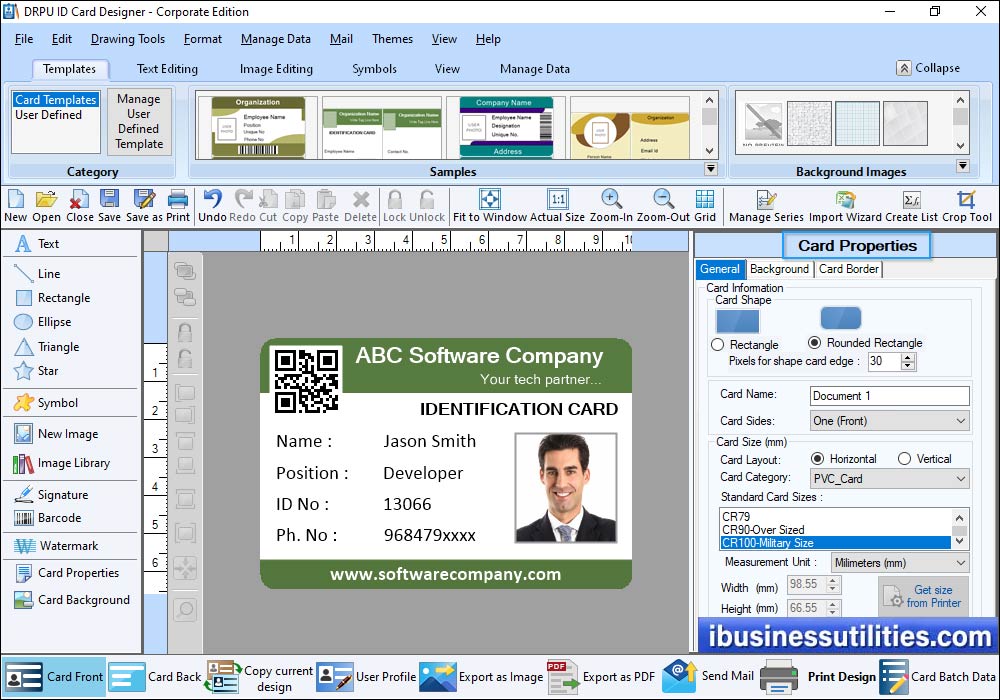This screenshot has height=700, width=1000.
Task: Click the Manage Series icon
Action: 766,200
